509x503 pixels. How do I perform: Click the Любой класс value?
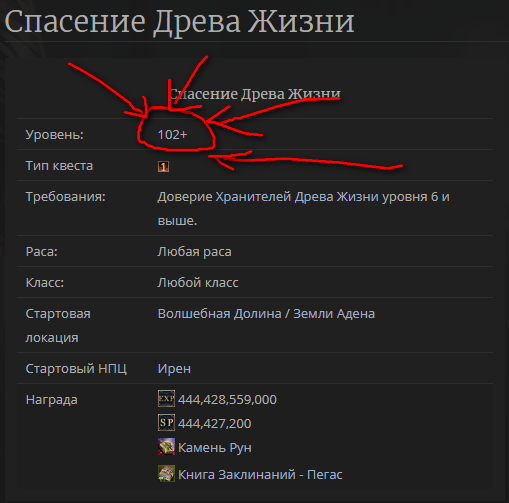coord(198,283)
